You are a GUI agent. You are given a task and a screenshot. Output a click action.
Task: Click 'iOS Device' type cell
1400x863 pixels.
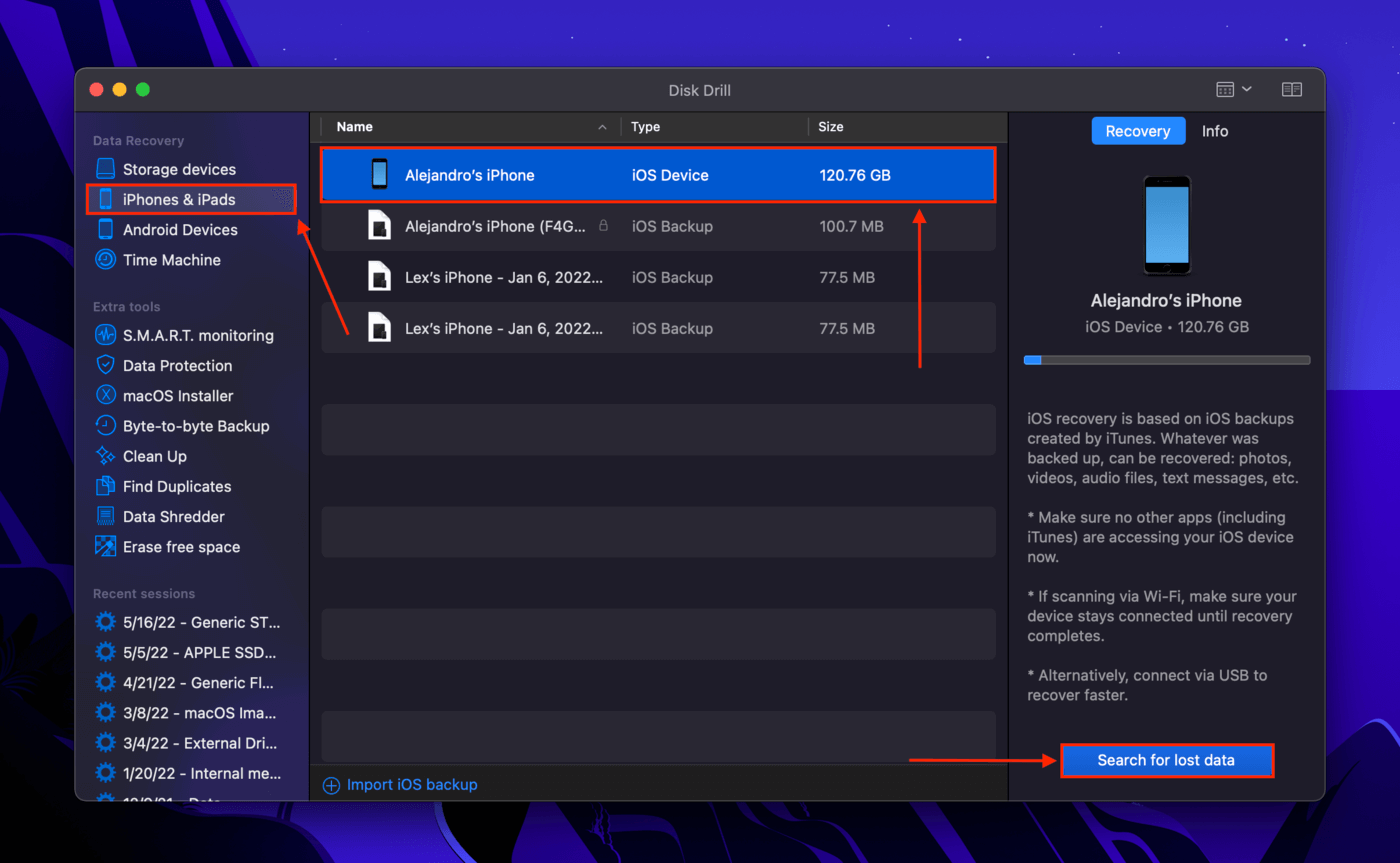(x=670, y=175)
